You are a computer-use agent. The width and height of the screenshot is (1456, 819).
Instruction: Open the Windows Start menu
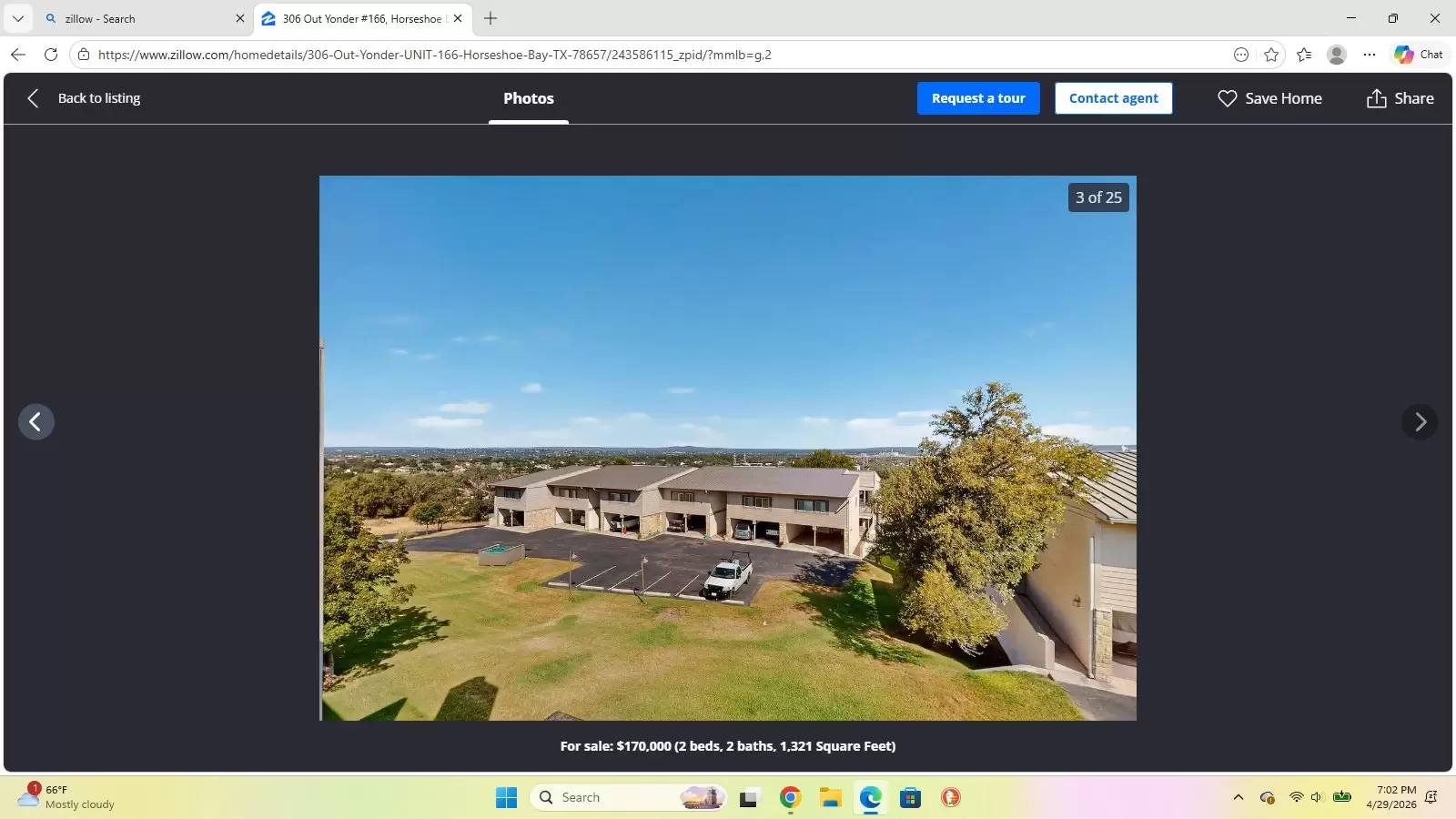pos(506,798)
